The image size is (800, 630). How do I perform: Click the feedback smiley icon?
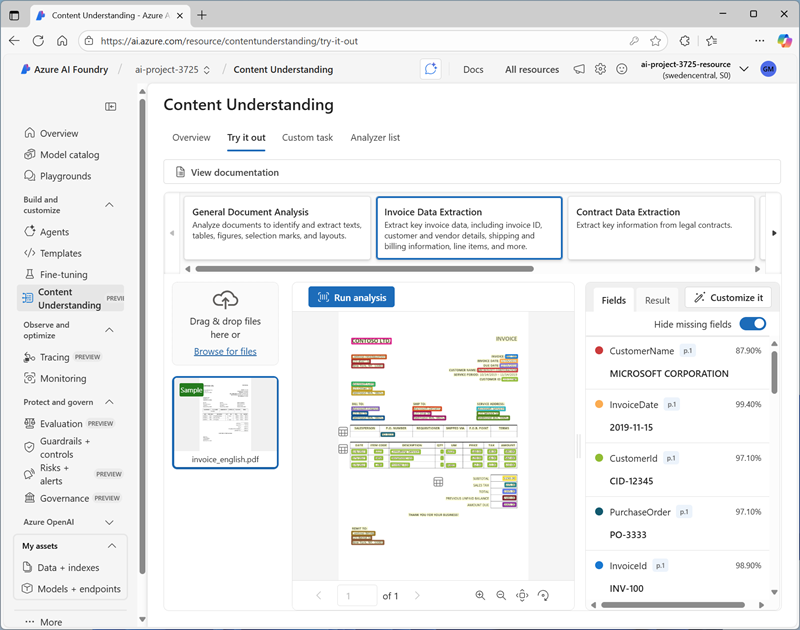coord(621,69)
